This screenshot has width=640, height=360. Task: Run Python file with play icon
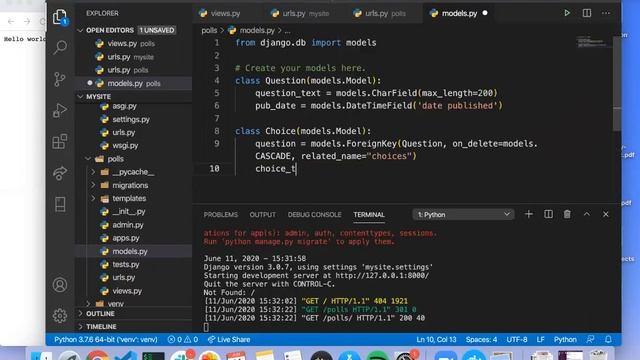point(567,13)
